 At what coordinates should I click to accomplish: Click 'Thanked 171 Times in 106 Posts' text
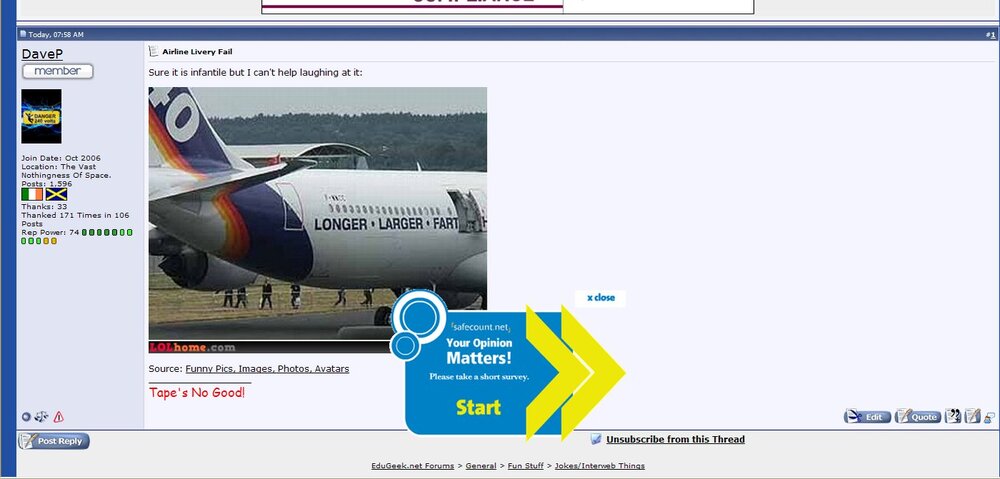(75, 219)
